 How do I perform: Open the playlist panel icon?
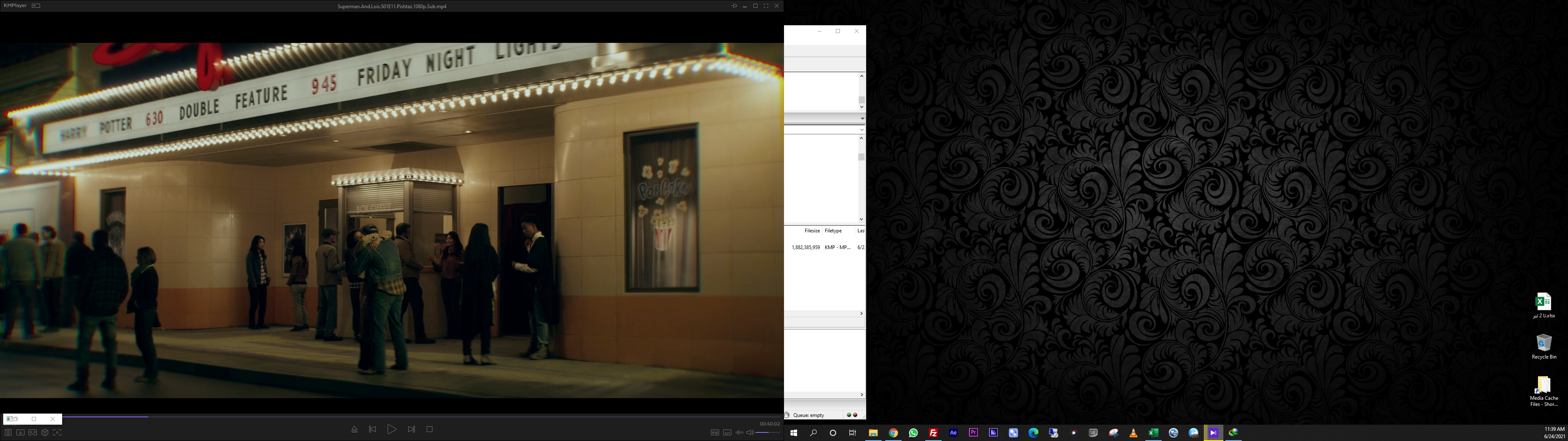(8, 432)
